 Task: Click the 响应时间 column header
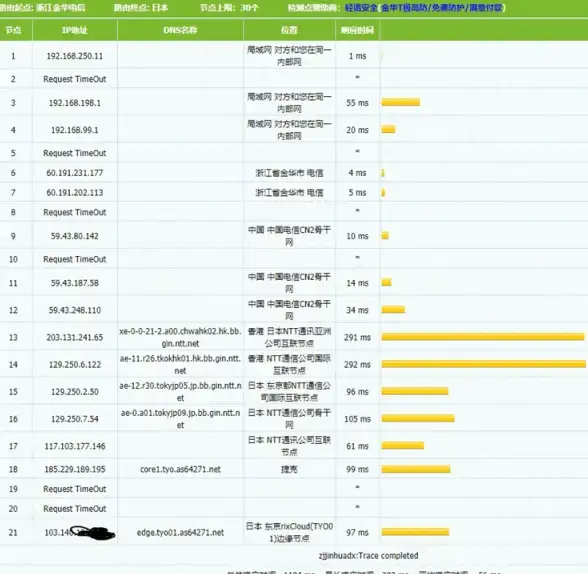pyautogui.click(x=357, y=30)
